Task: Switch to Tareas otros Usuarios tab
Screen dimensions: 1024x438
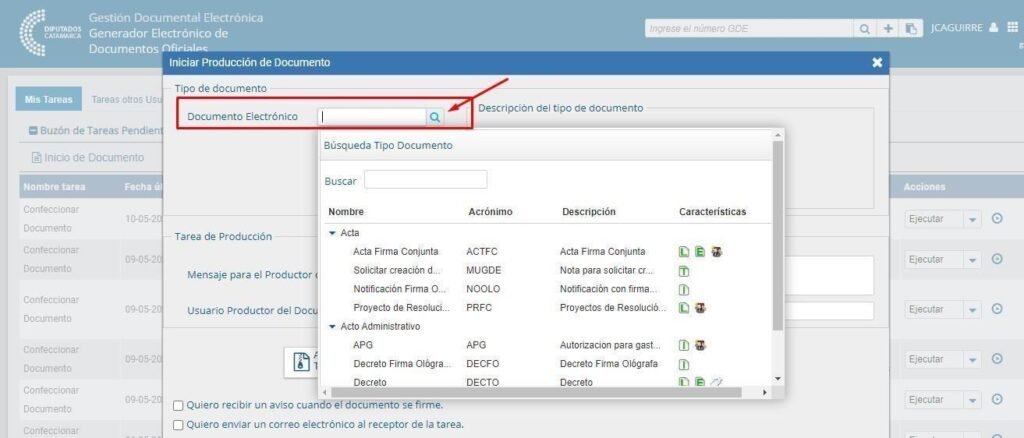Action: click(x=127, y=100)
